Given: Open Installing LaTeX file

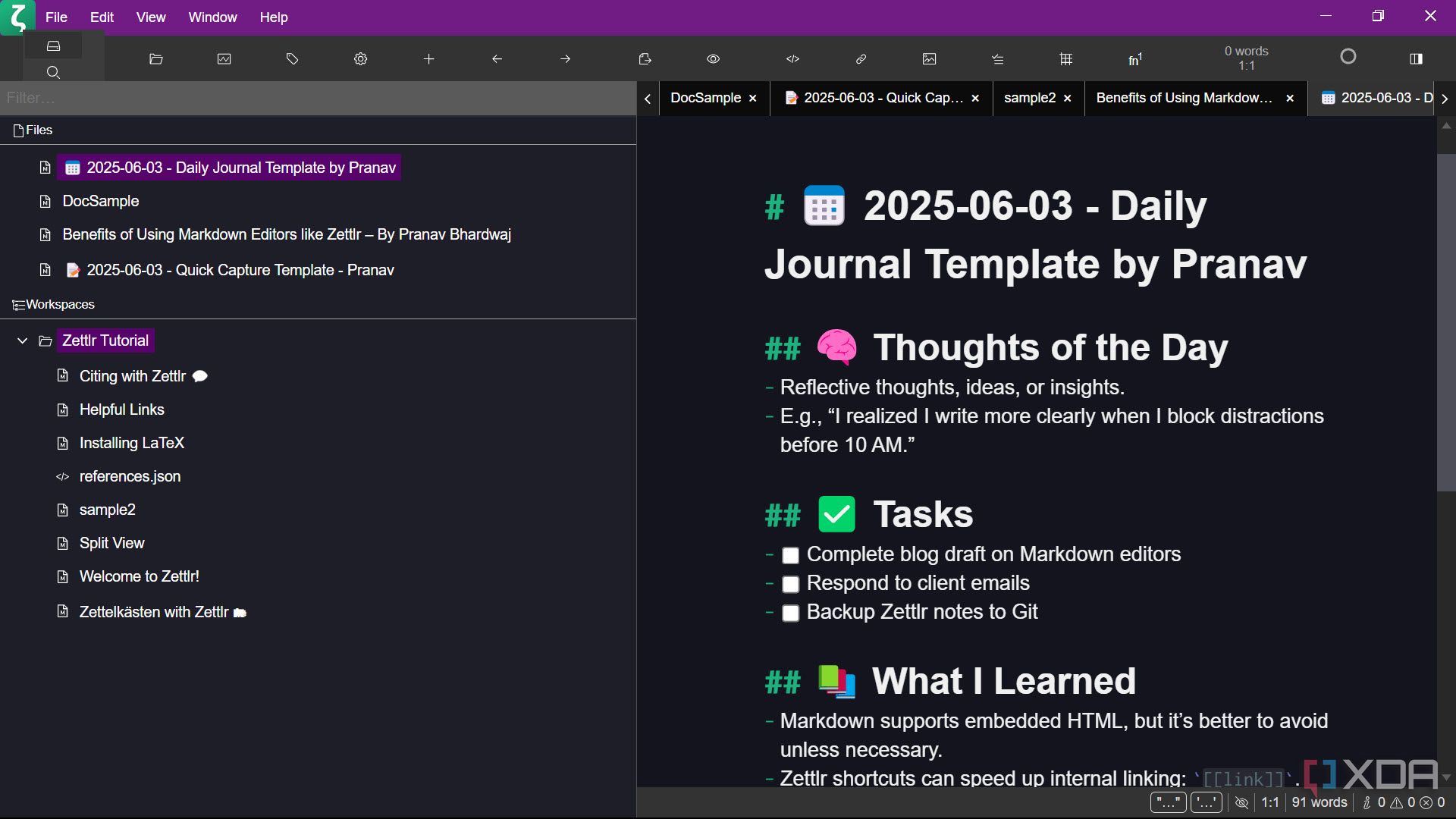Looking at the screenshot, I should point(132,443).
